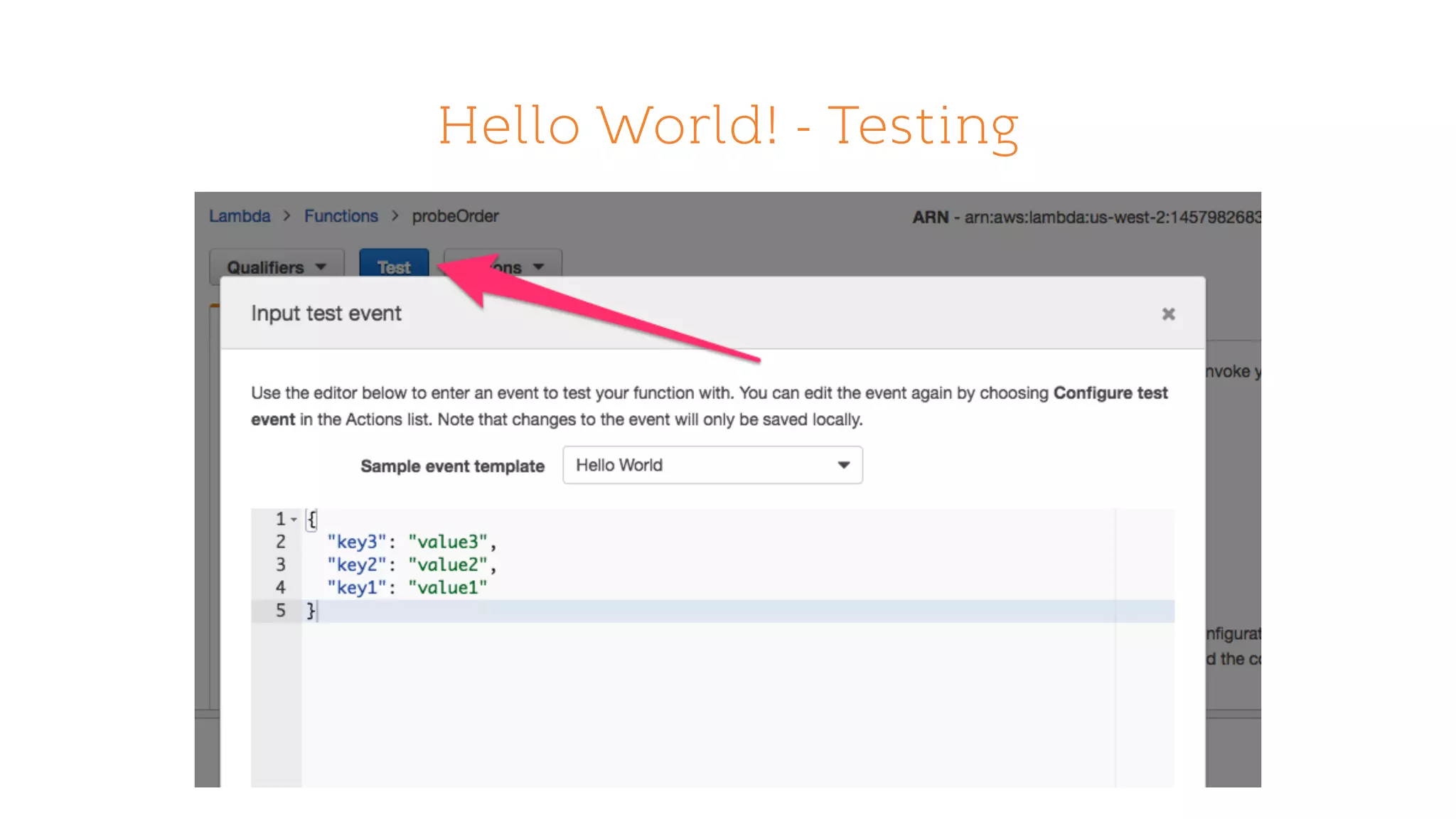Viewport: 1456px width, 819px height.
Task: Click the "key2" key in editor
Action: [x=356, y=564]
